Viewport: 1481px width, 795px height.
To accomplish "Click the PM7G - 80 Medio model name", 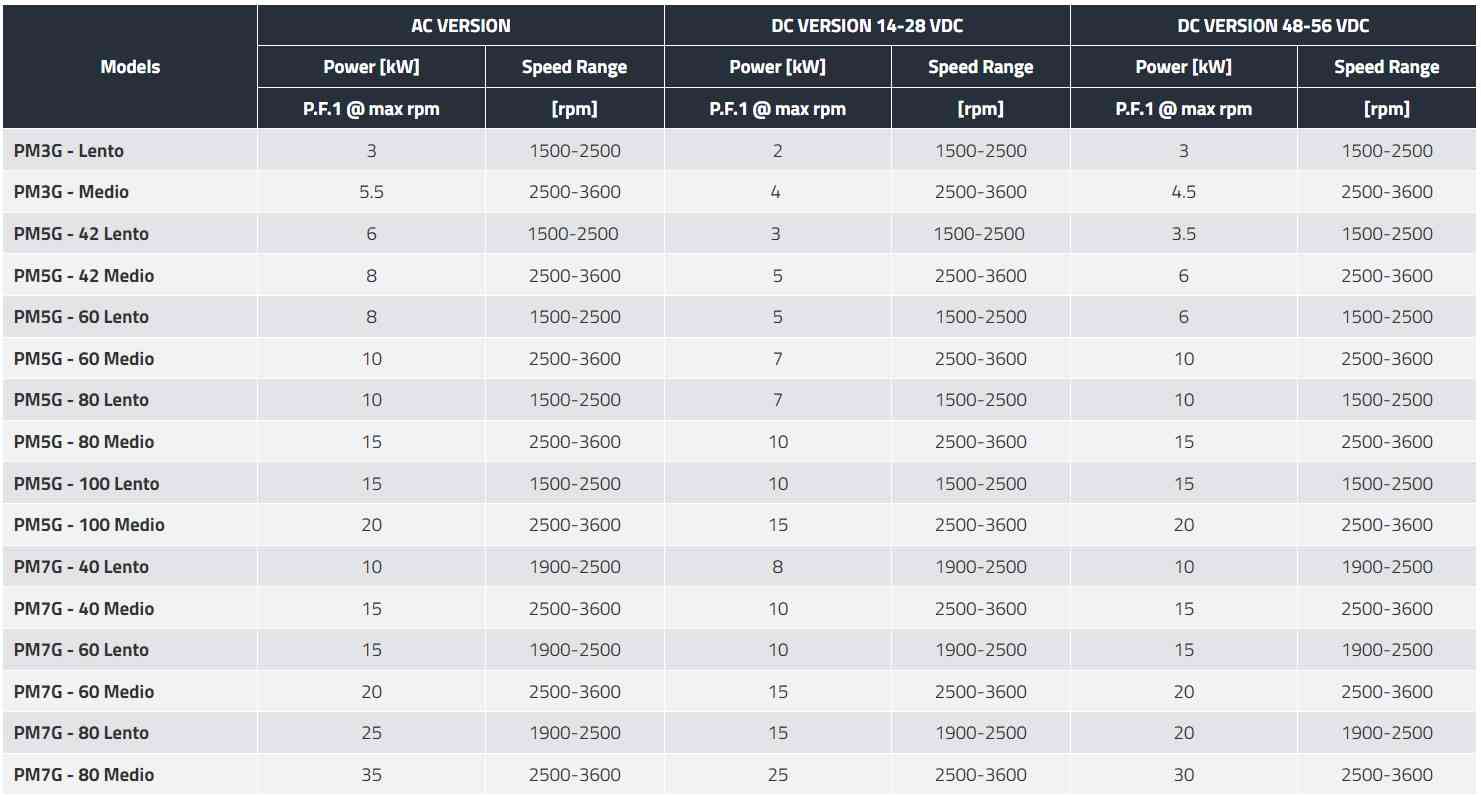I will pyautogui.click(x=84, y=775).
